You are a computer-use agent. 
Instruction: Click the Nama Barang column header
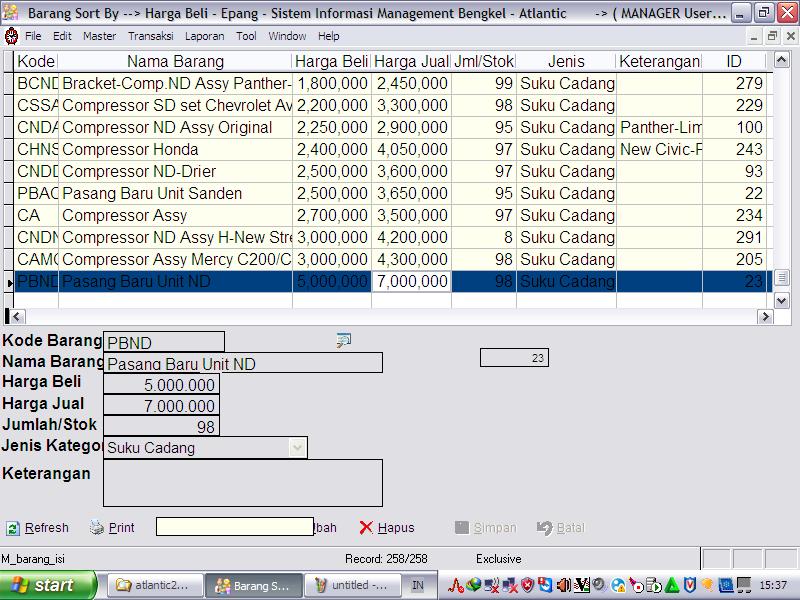[175, 62]
